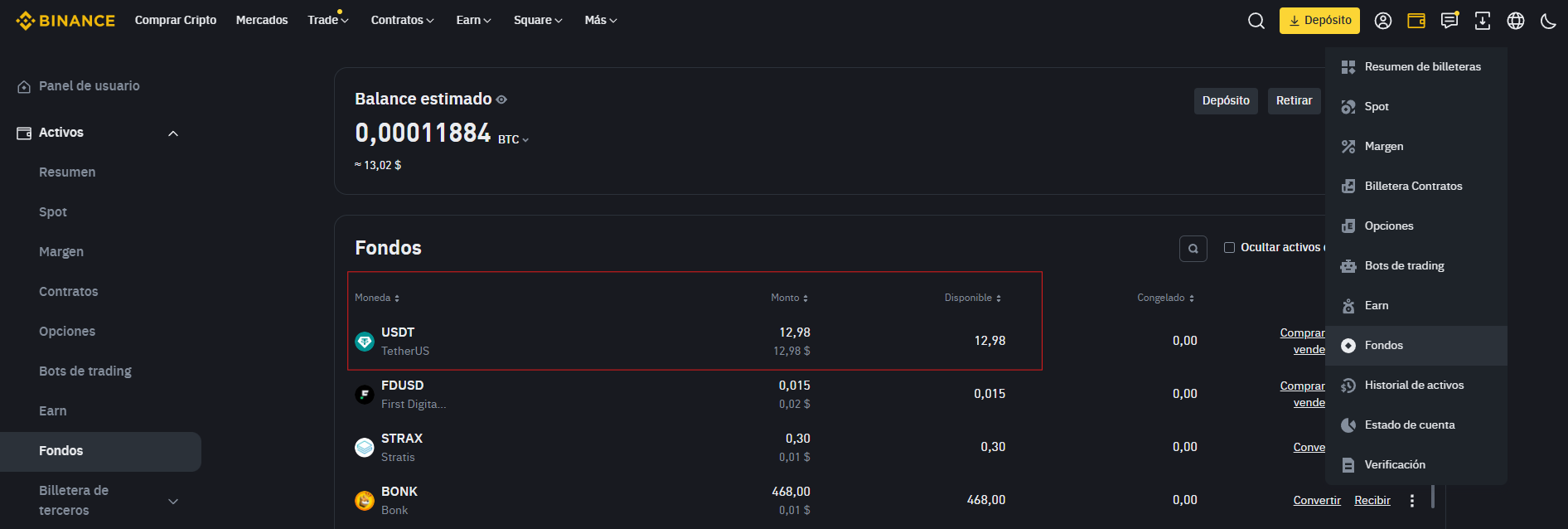Switch theme with the moon icon
1568x529 pixels.
click(x=1548, y=21)
